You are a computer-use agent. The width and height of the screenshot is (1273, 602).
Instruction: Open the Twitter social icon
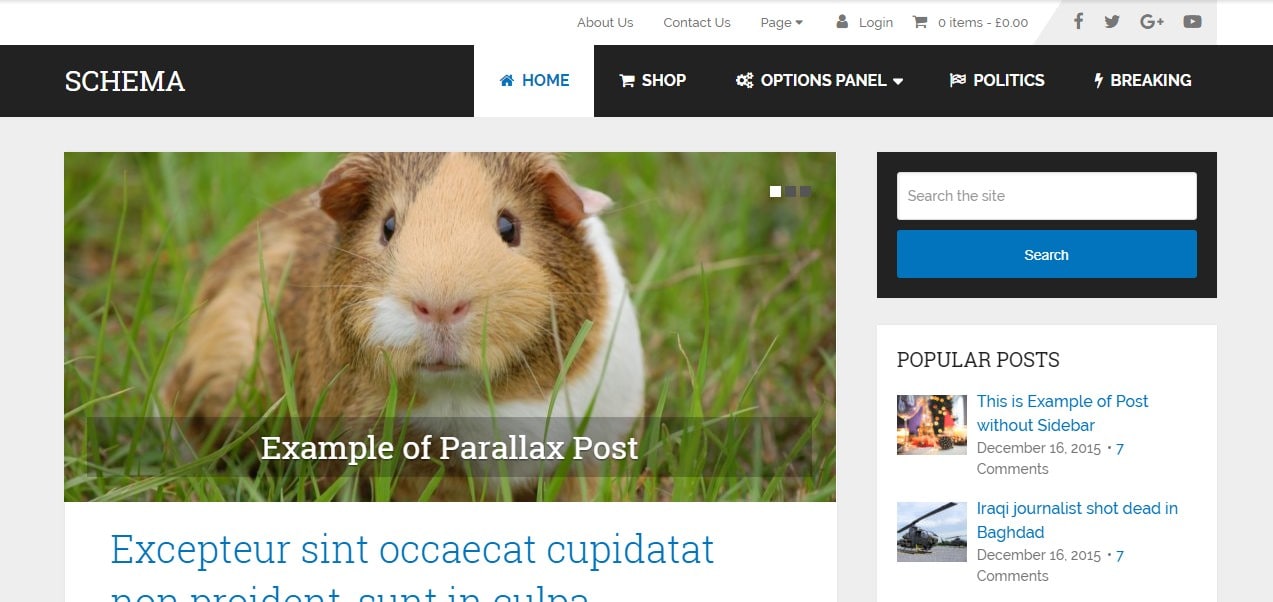tap(1112, 21)
